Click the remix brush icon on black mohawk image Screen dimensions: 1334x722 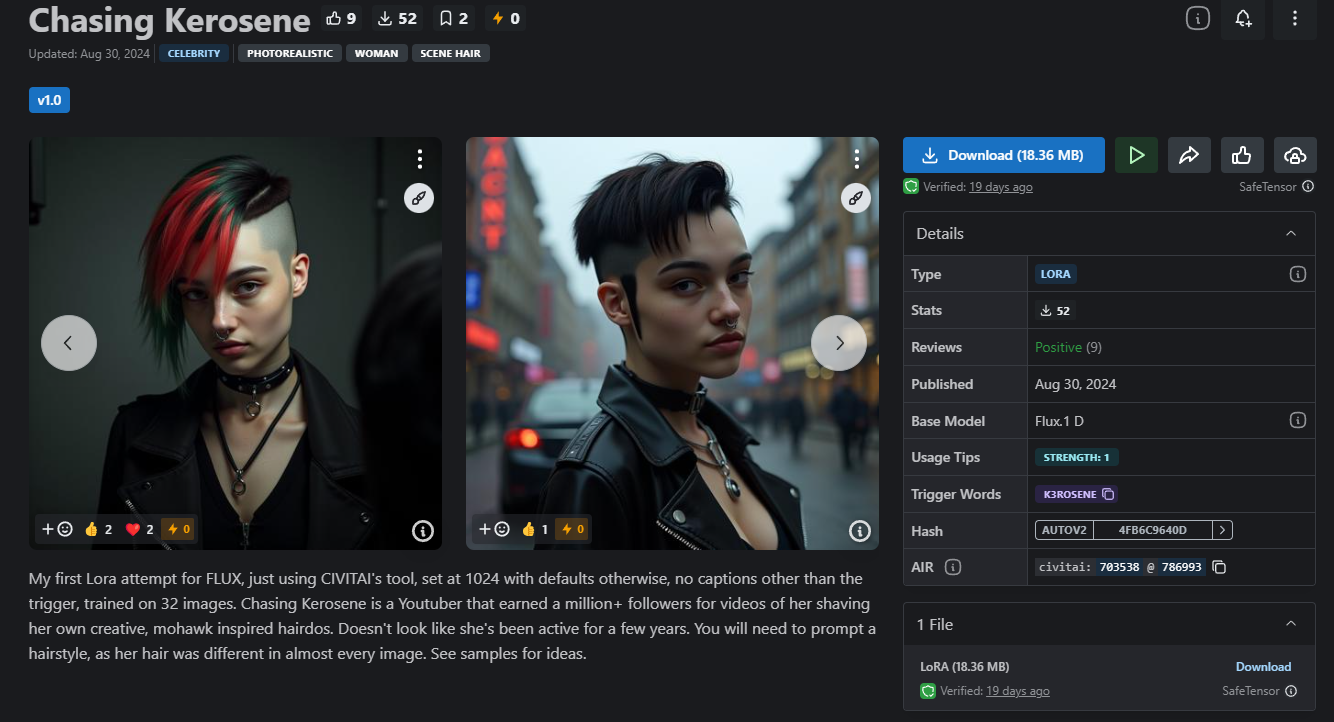[856, 198]
